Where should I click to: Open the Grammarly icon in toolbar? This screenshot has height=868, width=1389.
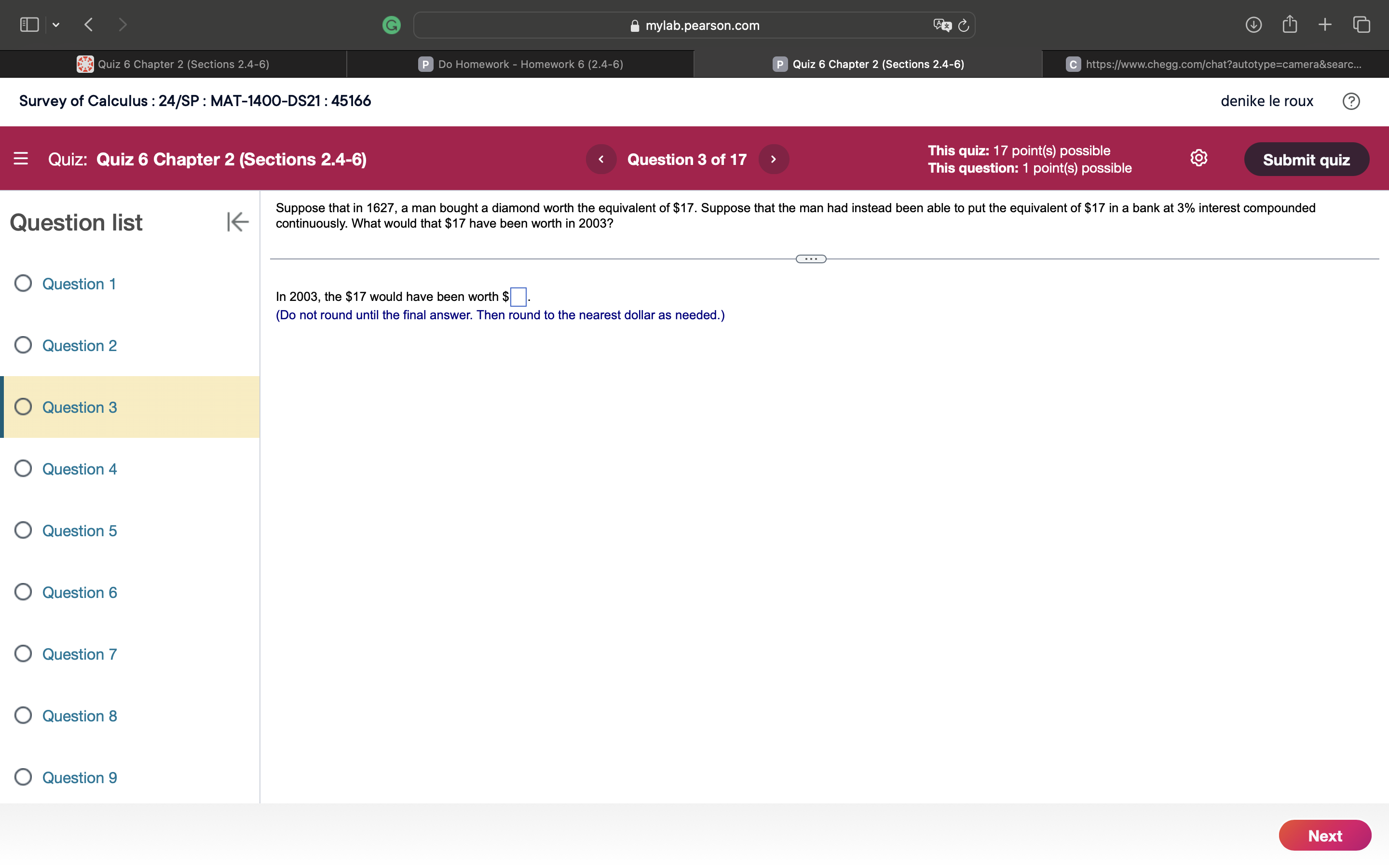pos(392,25)
